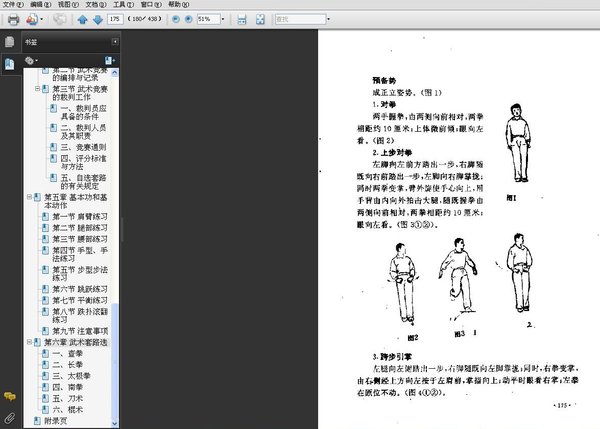Click the bookmark scrollbar down arrow
Viewport: 600px width, 429px height.
115,423
